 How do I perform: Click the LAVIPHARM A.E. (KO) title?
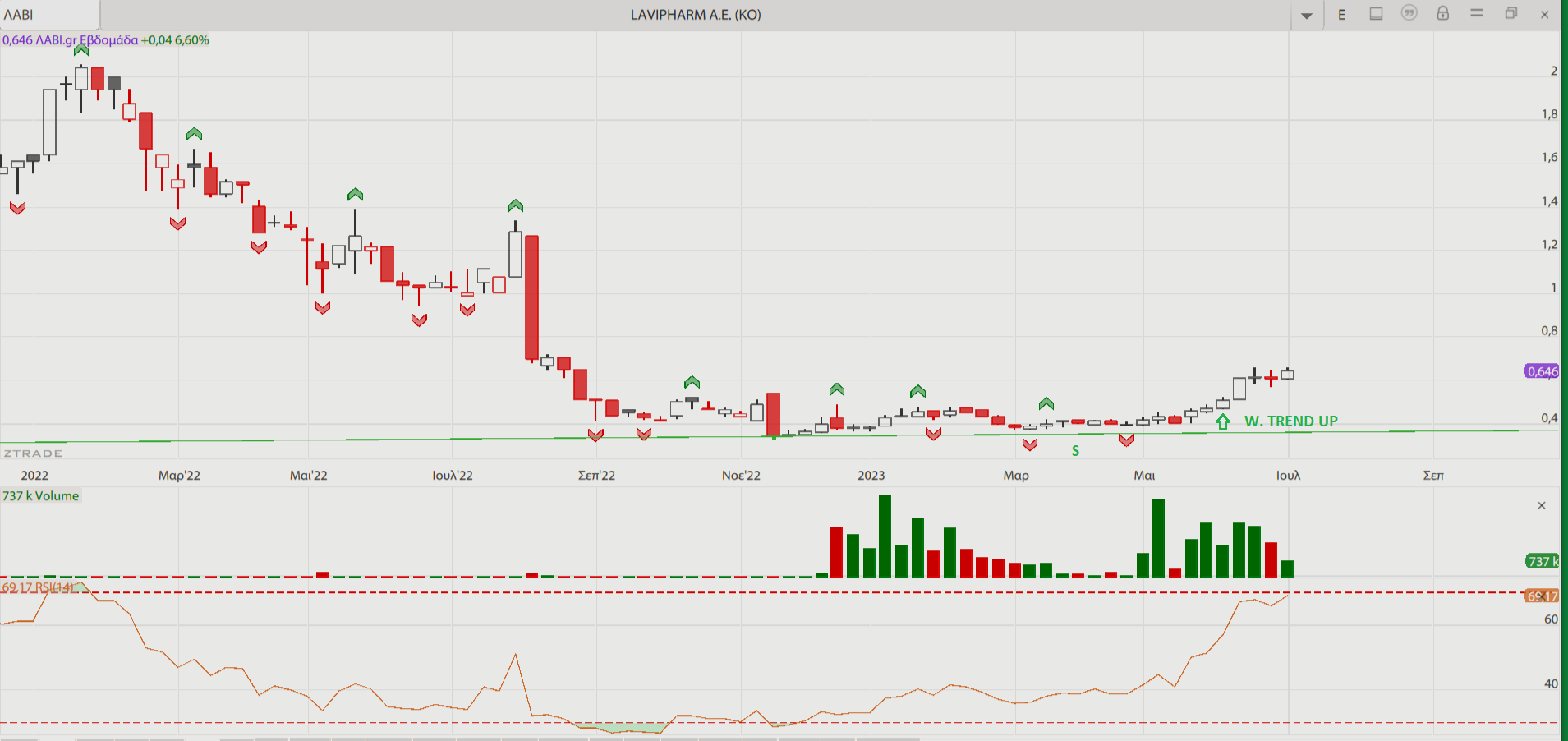(696, 15)
